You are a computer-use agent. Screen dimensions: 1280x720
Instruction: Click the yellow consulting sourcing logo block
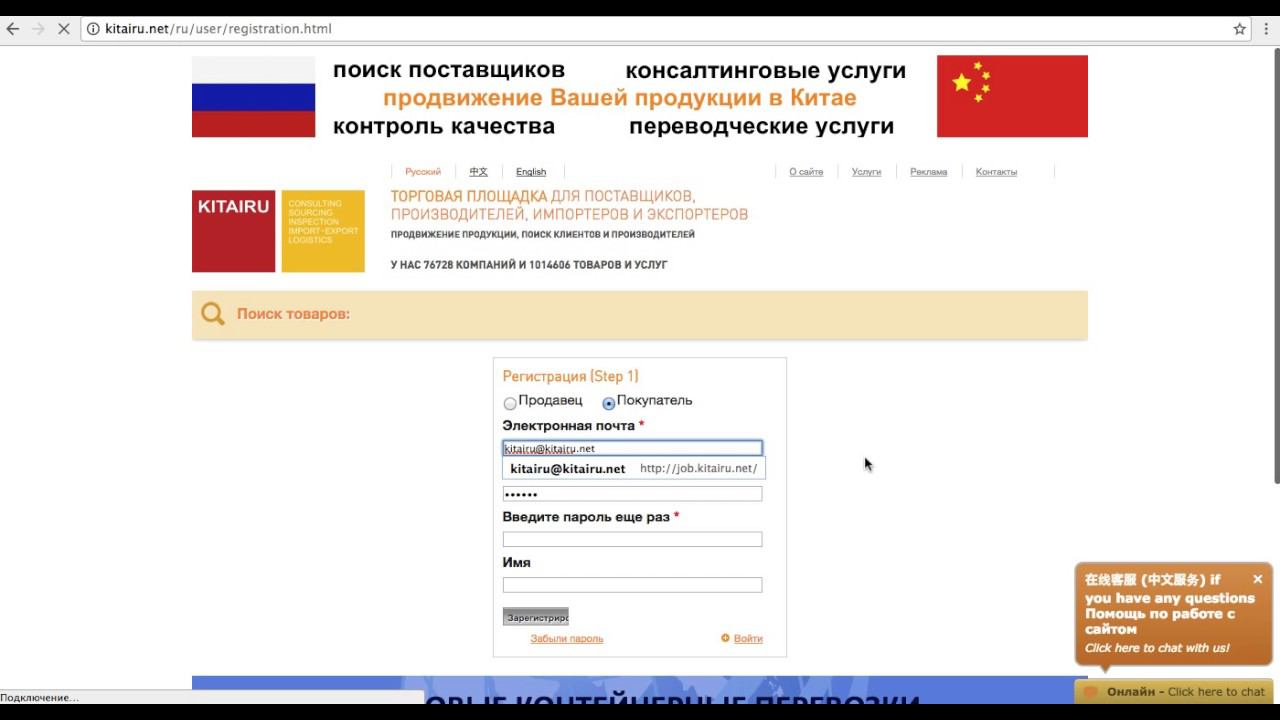click(x=323, y=231)
